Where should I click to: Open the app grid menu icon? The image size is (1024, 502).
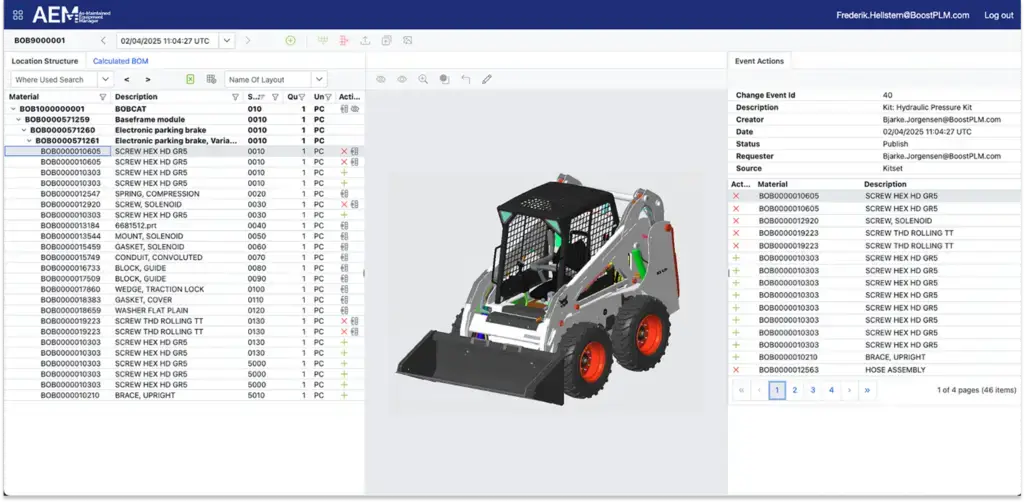18,15
